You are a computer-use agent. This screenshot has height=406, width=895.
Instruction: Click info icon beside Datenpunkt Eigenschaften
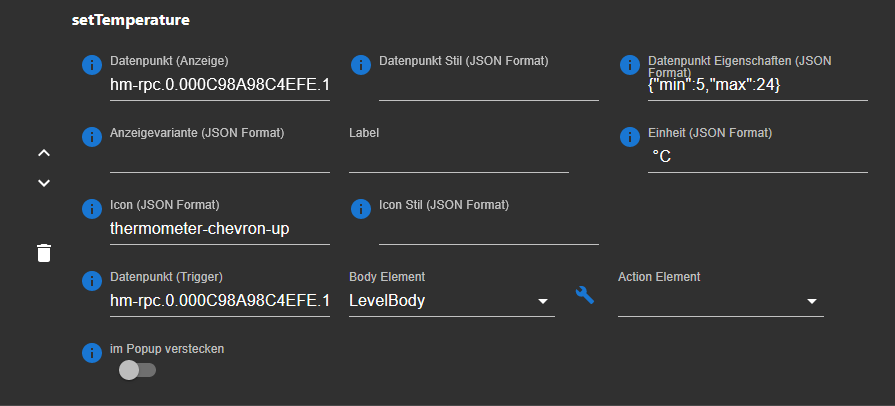(630, 65)
